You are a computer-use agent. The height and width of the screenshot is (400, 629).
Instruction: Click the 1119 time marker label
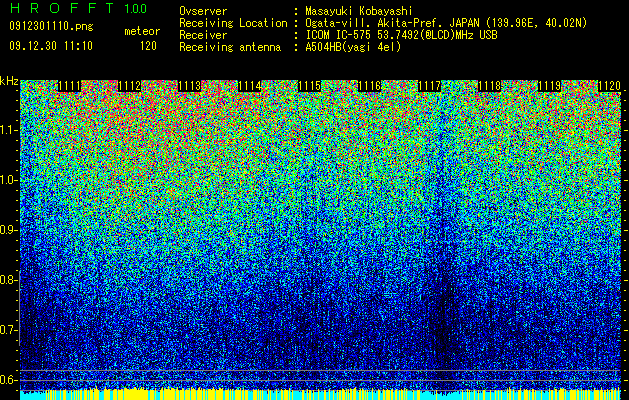click(549, 86)
